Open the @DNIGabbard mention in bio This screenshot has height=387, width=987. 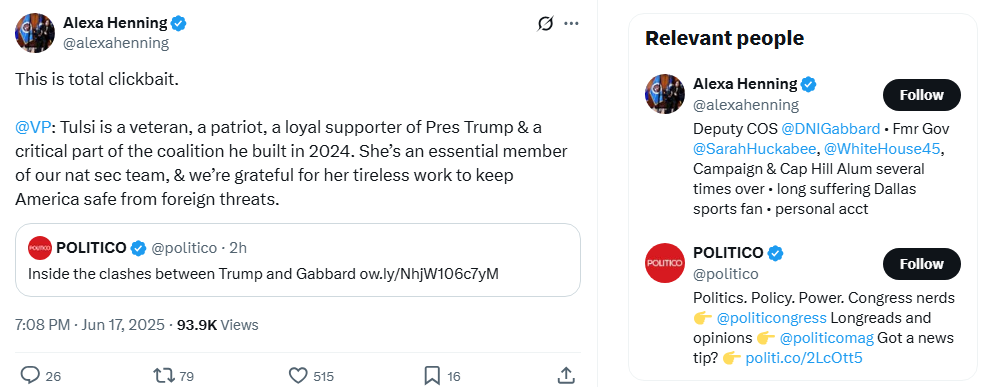pyautogui.click(x=830, y=129)
